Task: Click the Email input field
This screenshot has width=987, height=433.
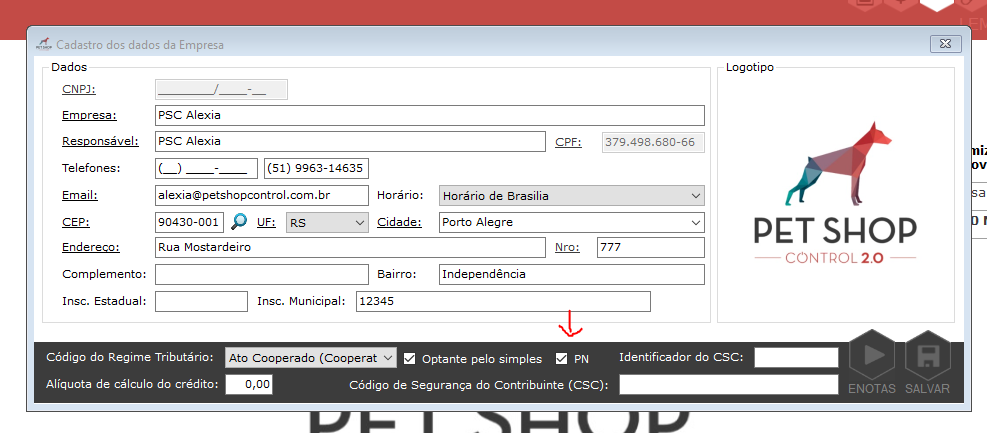Action: point(262,196)
